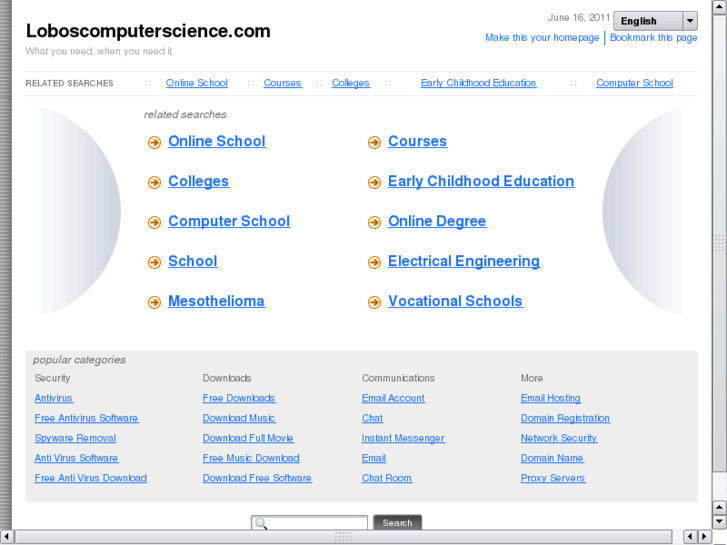Select Computer School in top related bar
This screenshot has height=545, width=727.
(x=634, y=83)
